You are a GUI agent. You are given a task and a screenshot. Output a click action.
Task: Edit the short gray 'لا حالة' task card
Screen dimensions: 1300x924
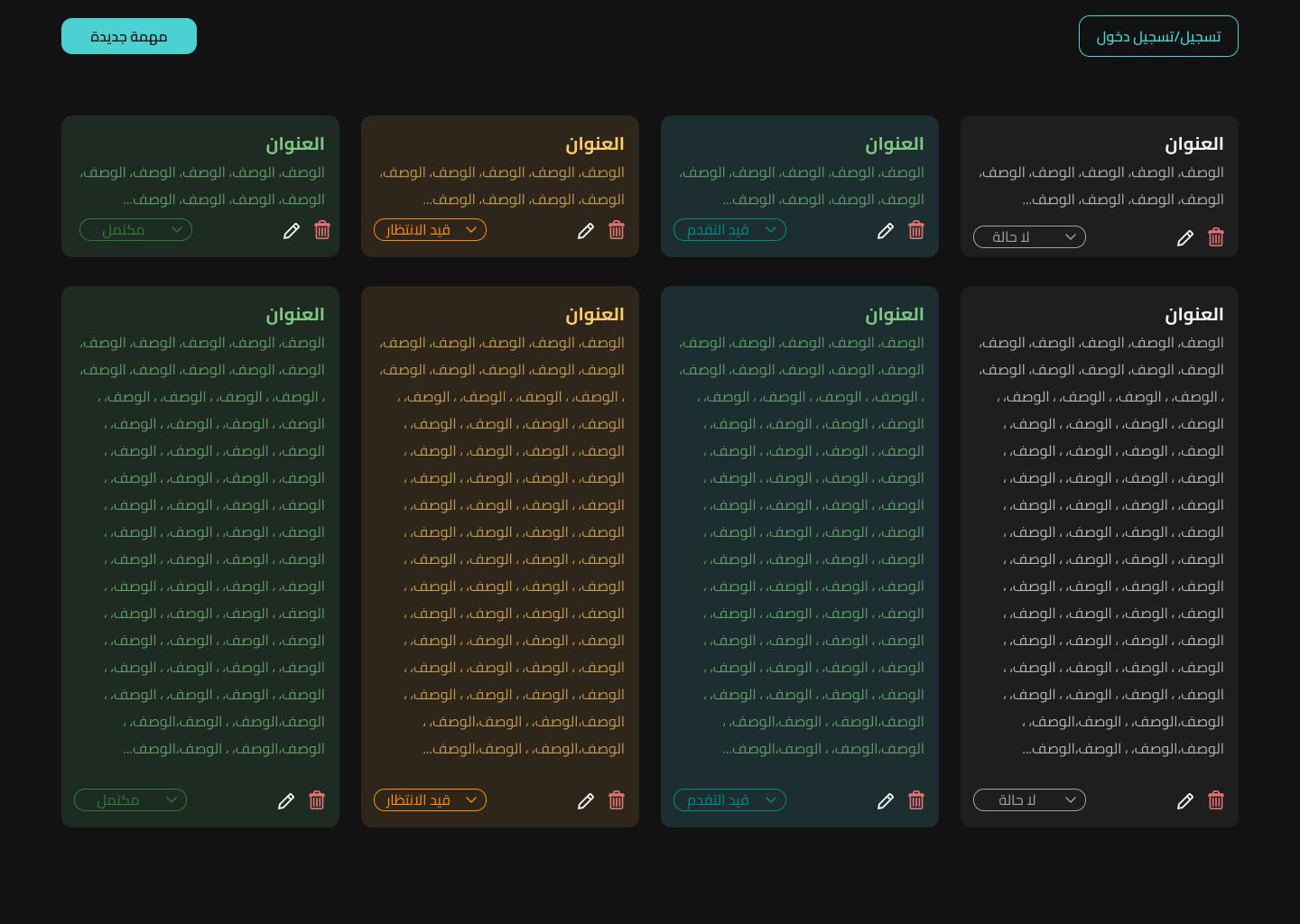click(1185, 238)
